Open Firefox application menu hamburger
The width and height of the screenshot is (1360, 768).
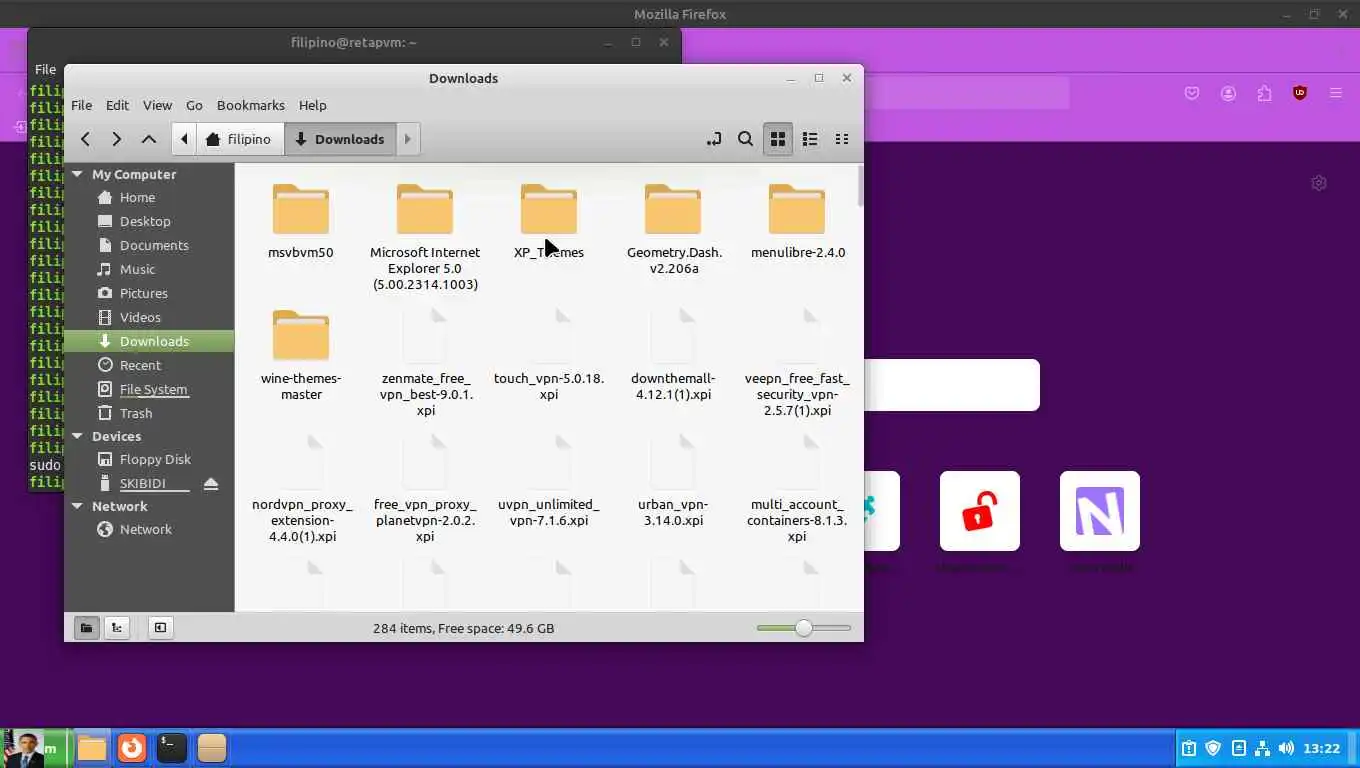click(1336, 93)
